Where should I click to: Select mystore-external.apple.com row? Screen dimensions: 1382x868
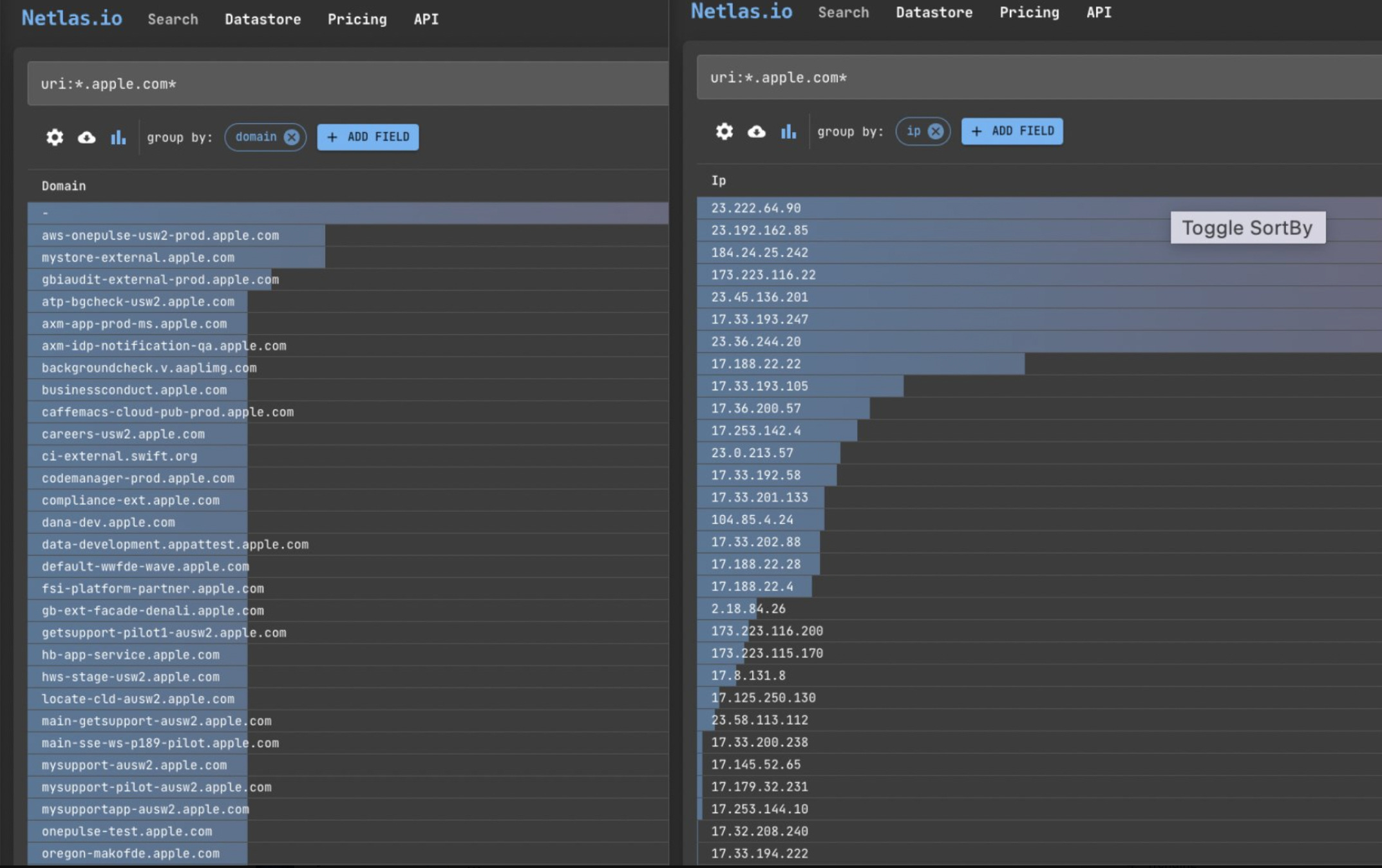[x=348, y=258]
